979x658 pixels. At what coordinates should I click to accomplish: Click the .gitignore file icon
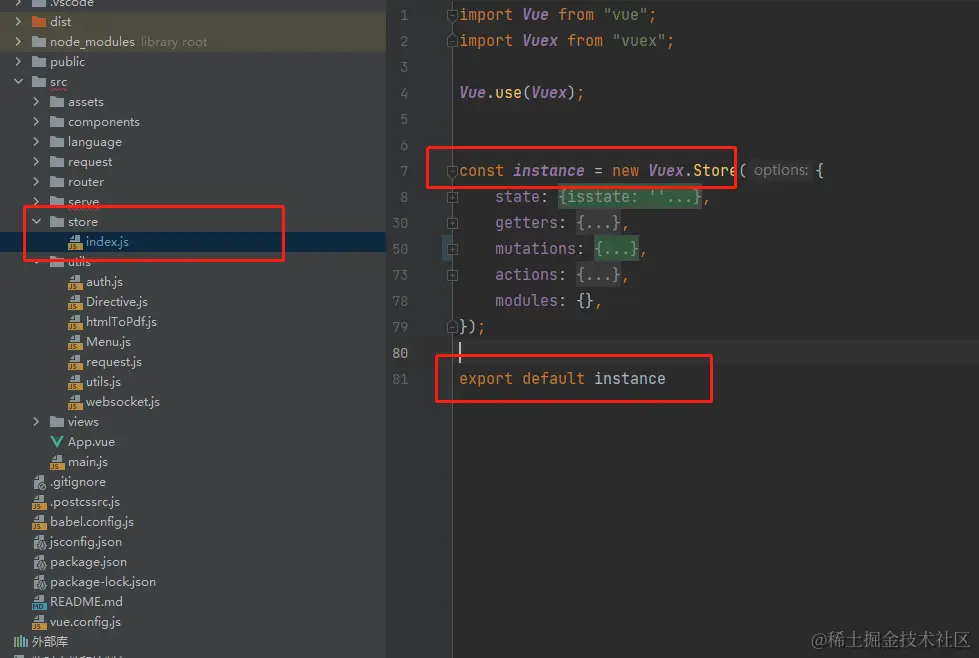tap(39, 482)
